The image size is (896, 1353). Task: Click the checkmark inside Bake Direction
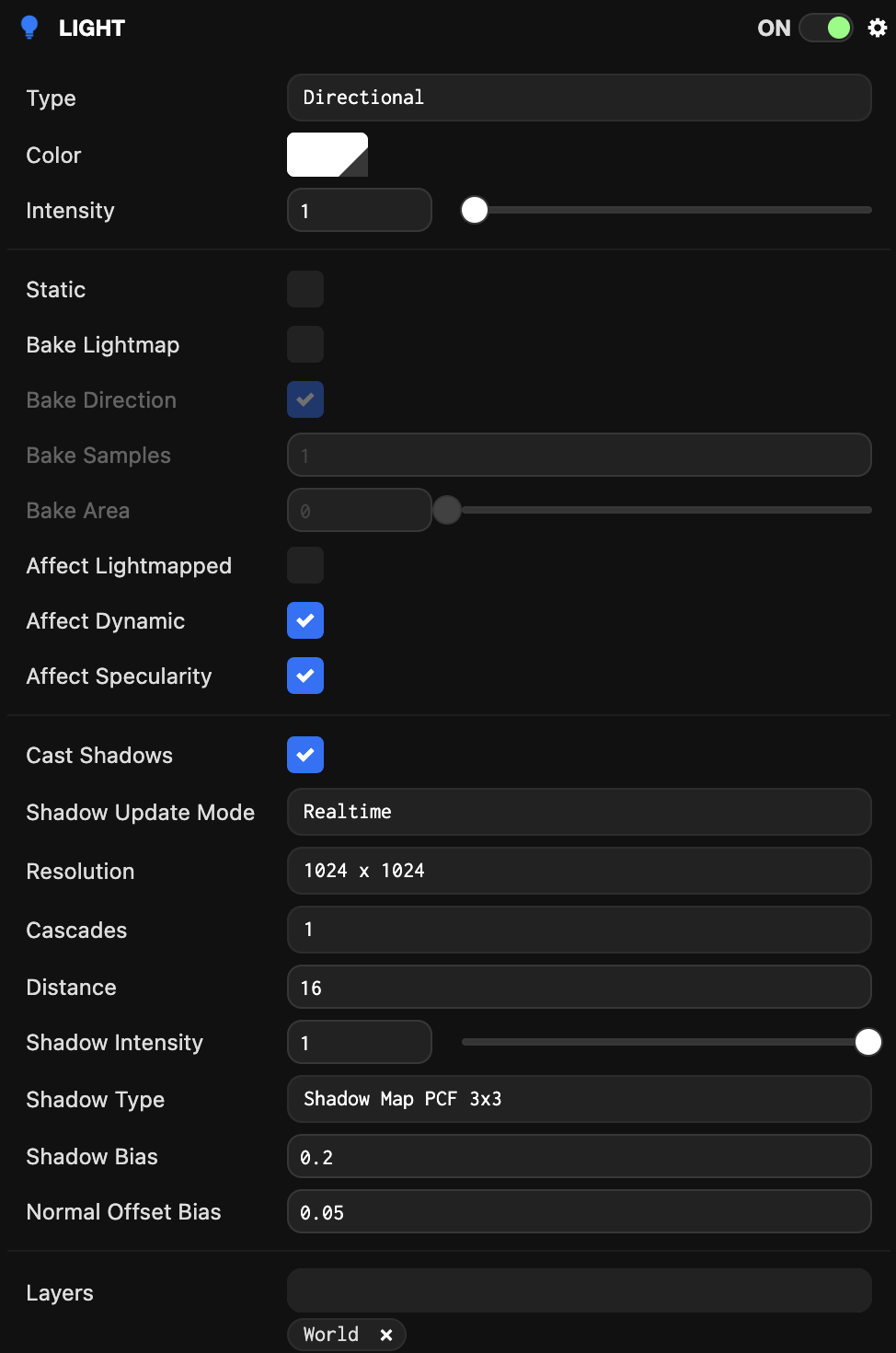[x=304, y=399]
